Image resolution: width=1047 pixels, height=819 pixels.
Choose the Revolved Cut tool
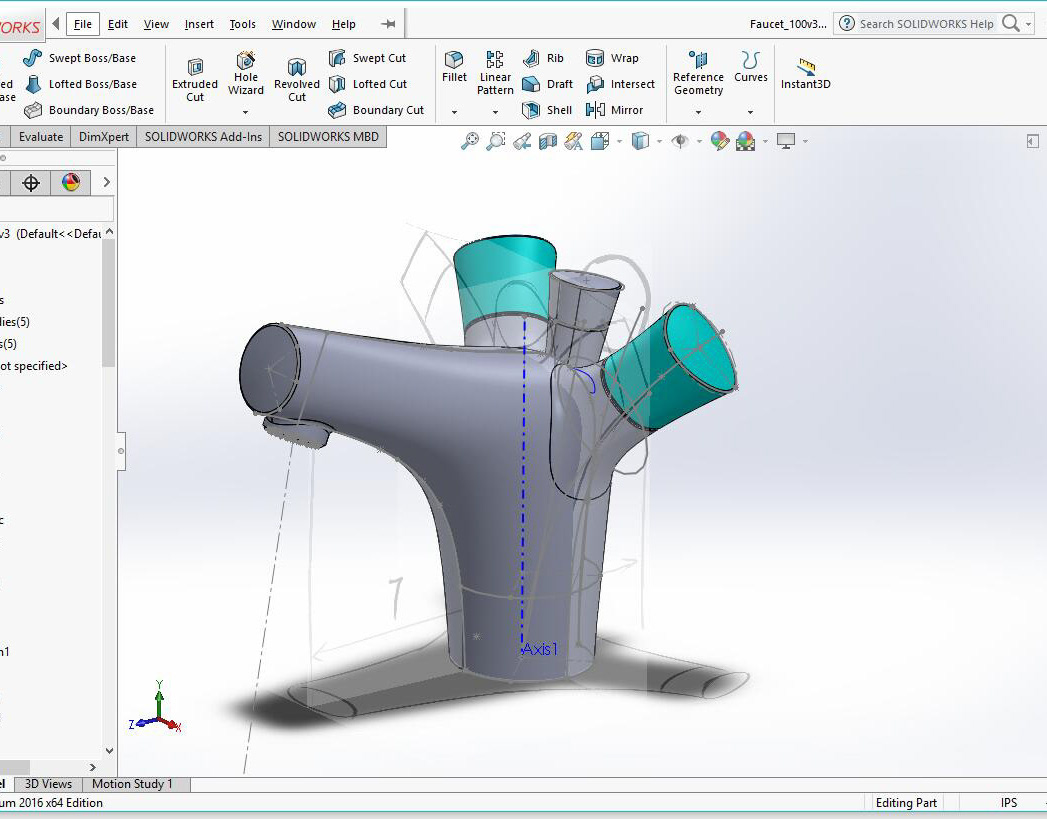296,80
